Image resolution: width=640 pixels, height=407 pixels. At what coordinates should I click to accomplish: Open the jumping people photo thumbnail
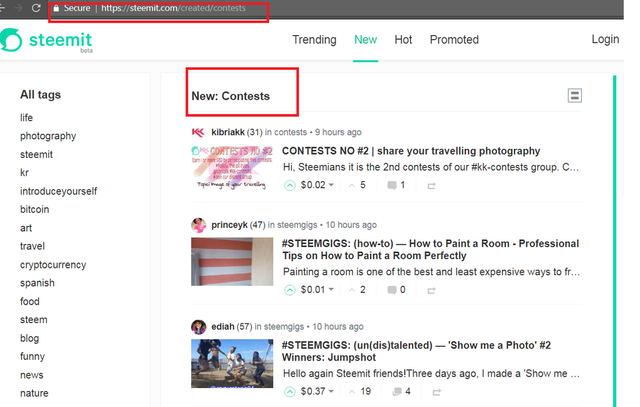pos(232,363)
